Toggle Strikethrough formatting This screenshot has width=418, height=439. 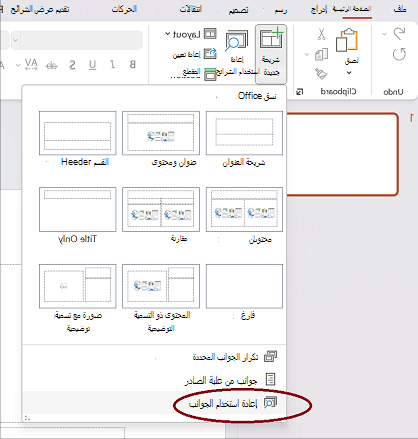52,66
